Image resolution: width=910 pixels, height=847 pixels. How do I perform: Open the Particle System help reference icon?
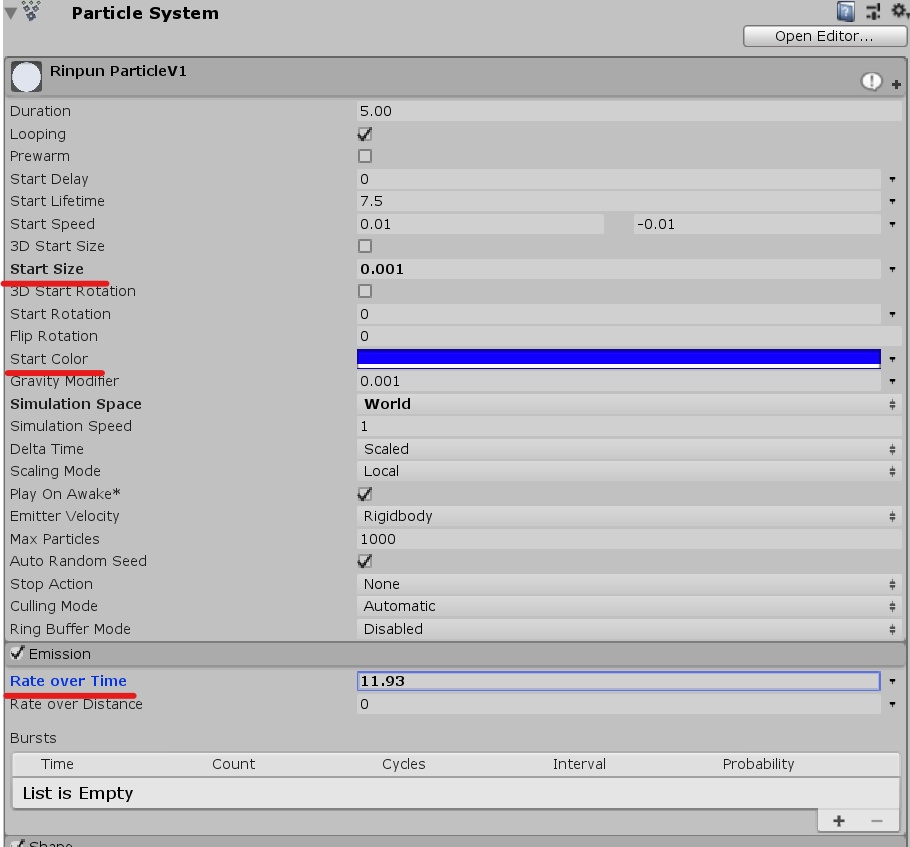pos(845,11)
